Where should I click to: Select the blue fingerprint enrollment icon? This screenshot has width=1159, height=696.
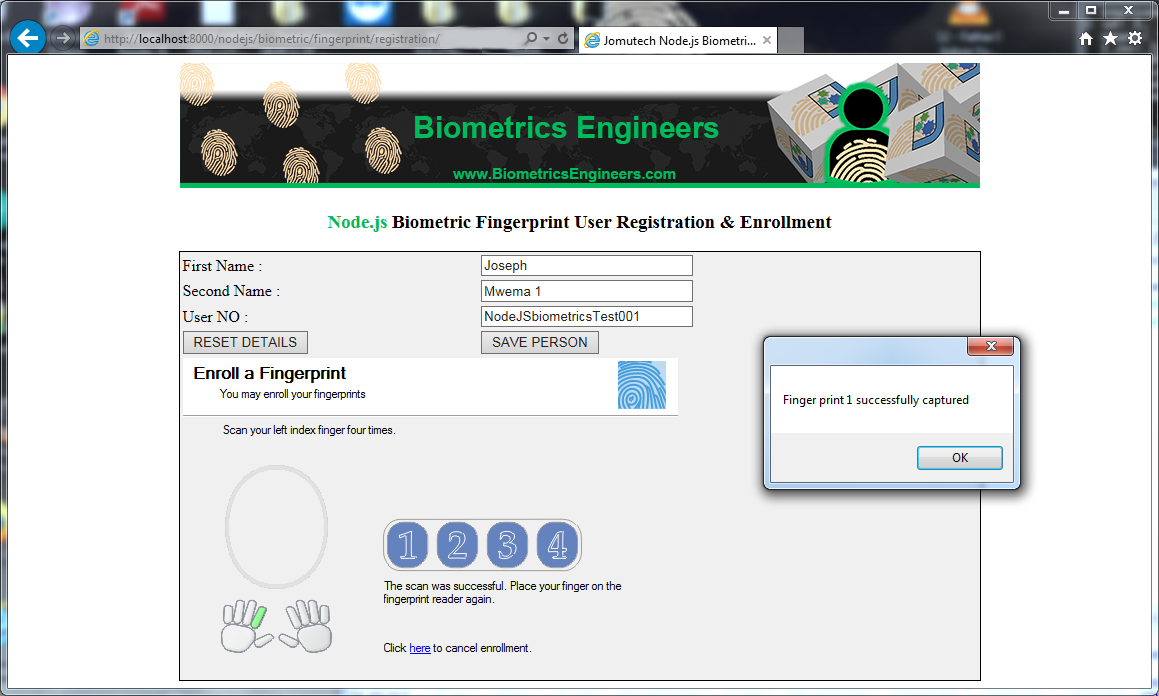tap(642, 385)
